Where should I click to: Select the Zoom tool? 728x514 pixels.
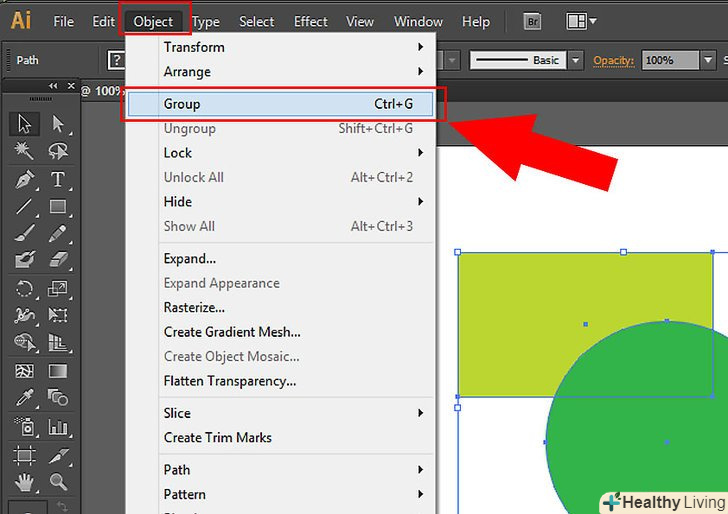point(58,482)
